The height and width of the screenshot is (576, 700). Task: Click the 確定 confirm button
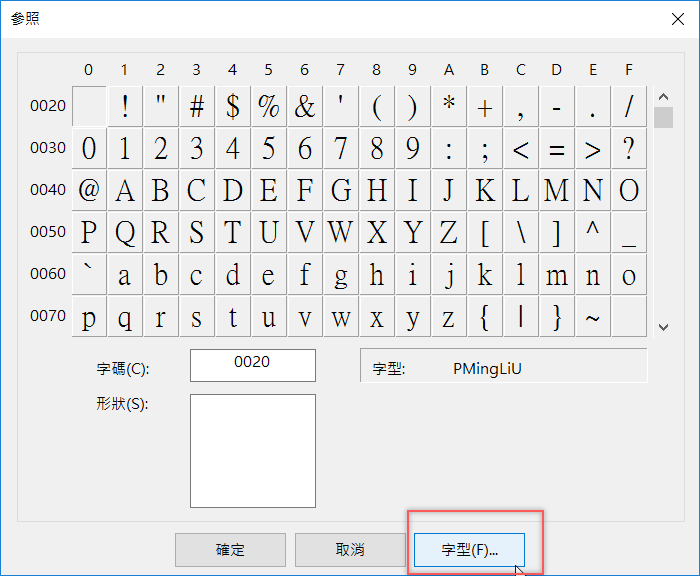(x=230, y=550)
